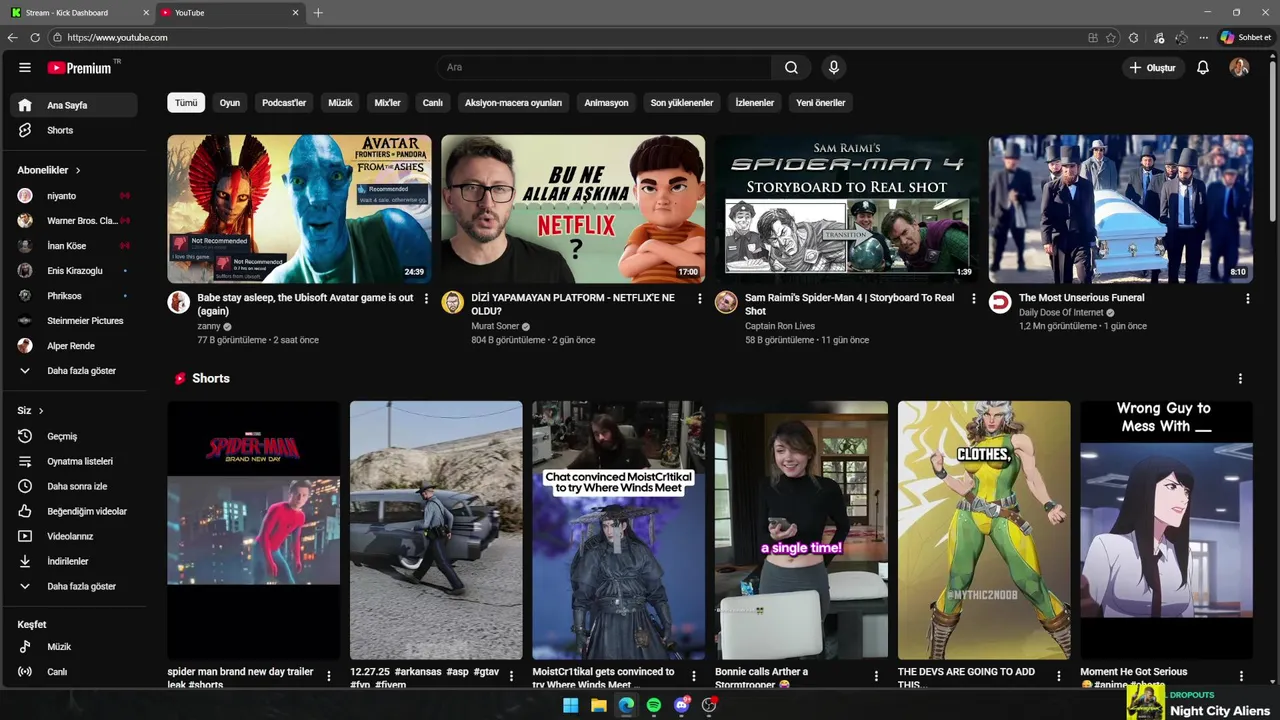This screenshot has height=720, width=1280.
Task: Select the Müzik filter chip
Action: (340, 103)
